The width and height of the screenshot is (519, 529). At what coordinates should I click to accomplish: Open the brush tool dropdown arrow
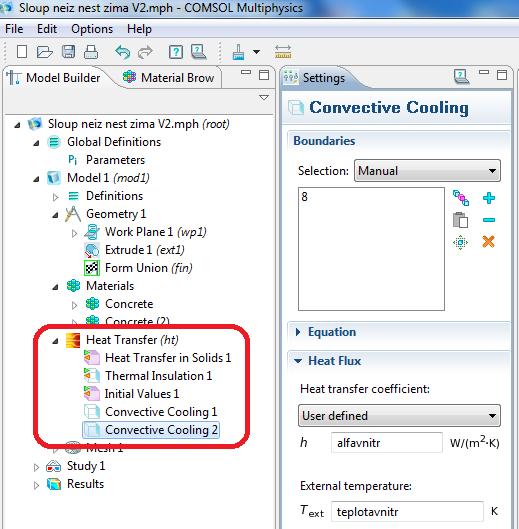point(256,52)
